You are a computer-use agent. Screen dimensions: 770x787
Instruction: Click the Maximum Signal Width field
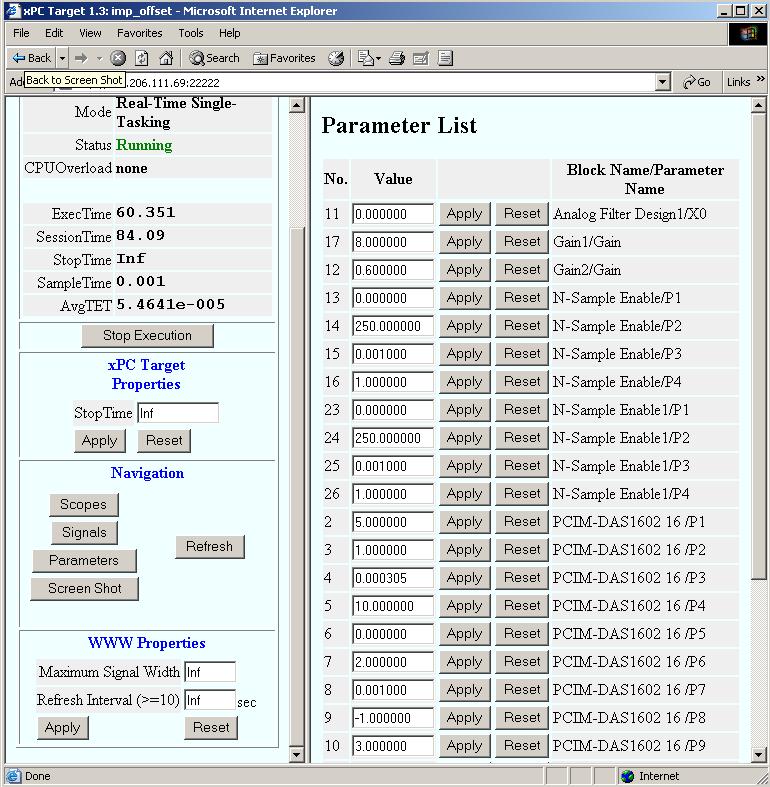(x=210, y=672)
